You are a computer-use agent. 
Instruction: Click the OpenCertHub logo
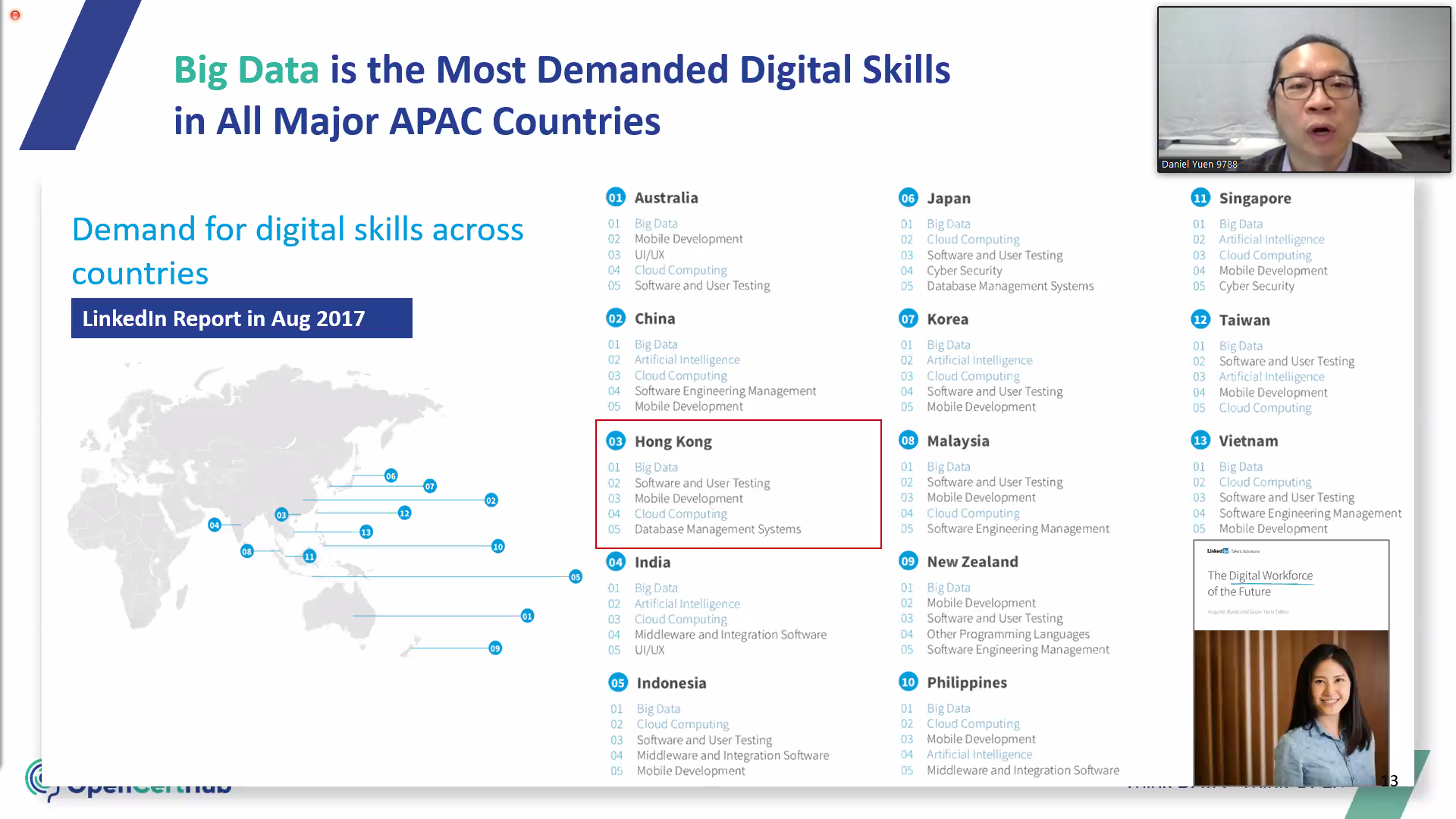pos(129,781)
